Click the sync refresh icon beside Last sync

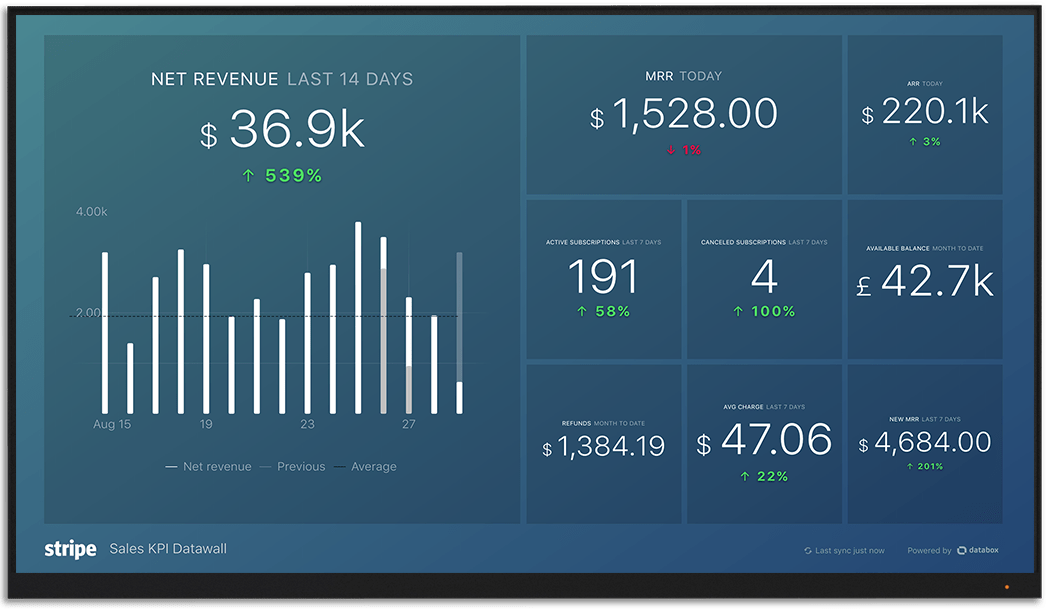pos(808,551)
